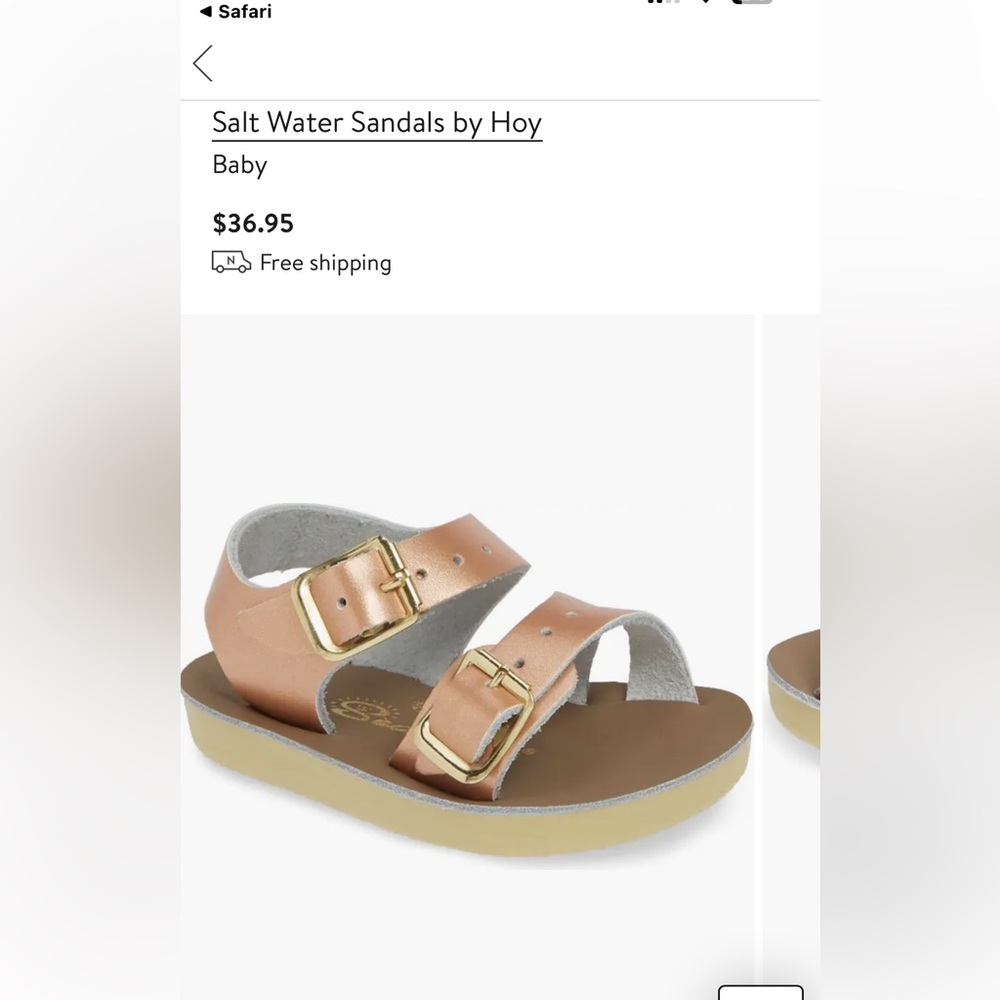Image resolution: width=1000 pixels, height=1000 pixels.
Task: Collapse the product detail view with the chevron
Action: (203, 63)
